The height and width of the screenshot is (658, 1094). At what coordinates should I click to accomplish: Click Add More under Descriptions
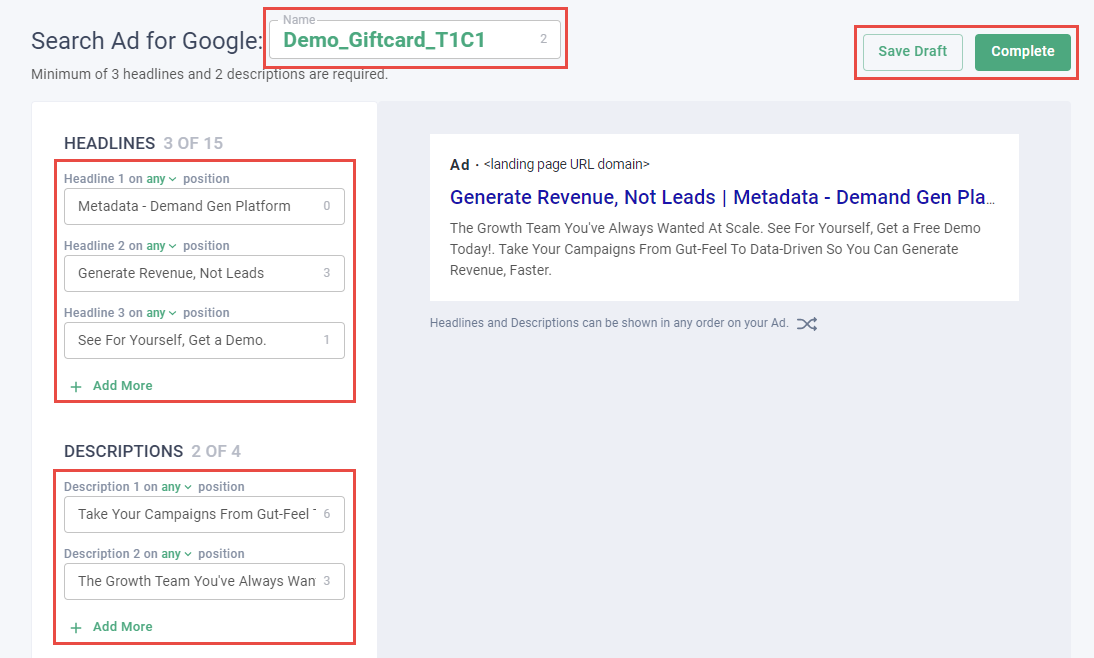122,627
